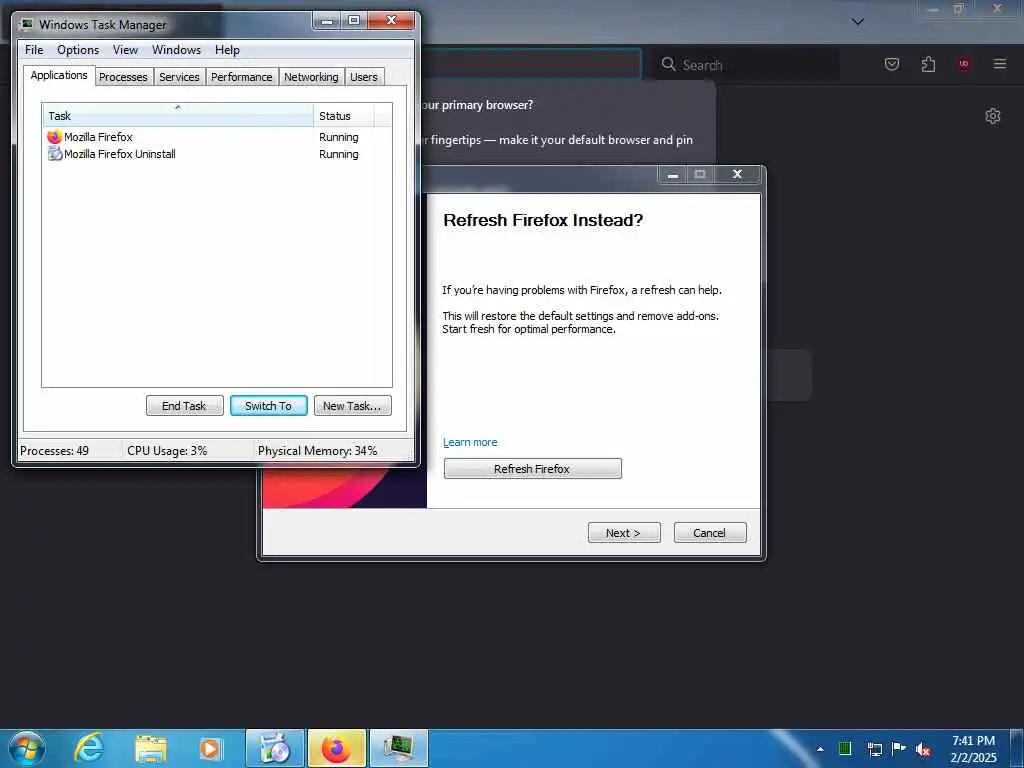The image size is (1024, 768).
Task: Click the Task Manager title bar icon
Action: 26,24
